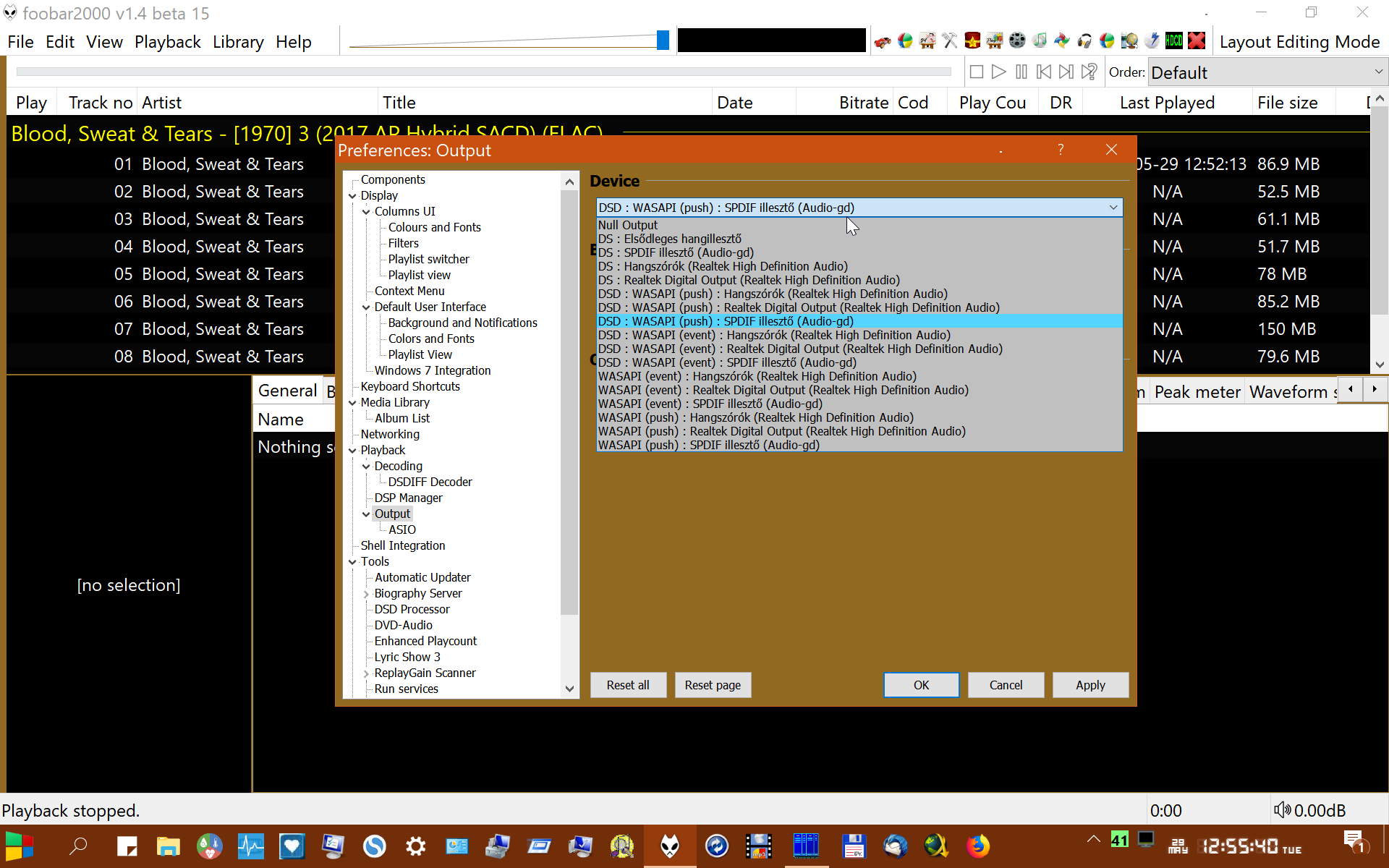Open the Help menu
Screen dimensions: 1389x868
click(x=293, y=42)
